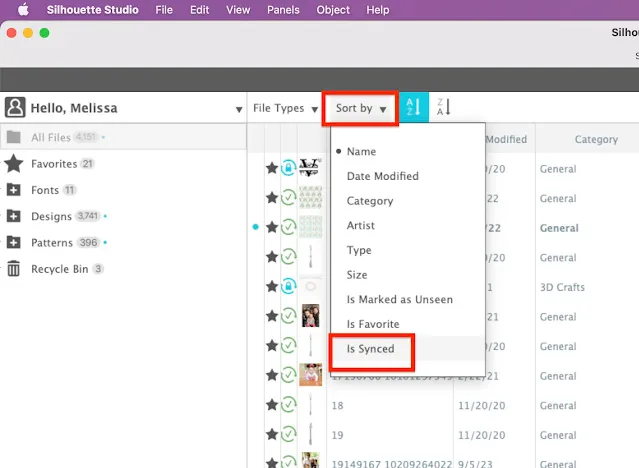
Task: Click the lock icon on 3D Crafts row
Action: (x=289, y=286)
